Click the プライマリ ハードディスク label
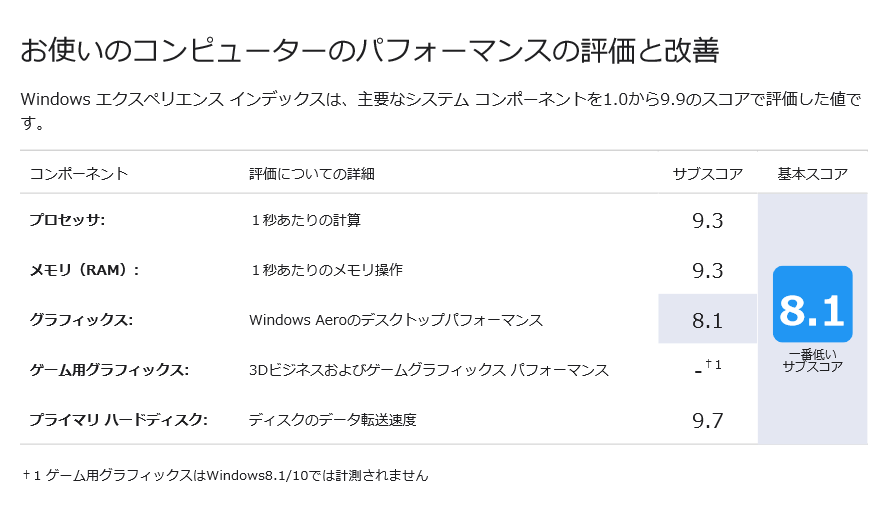 [118, 419]
